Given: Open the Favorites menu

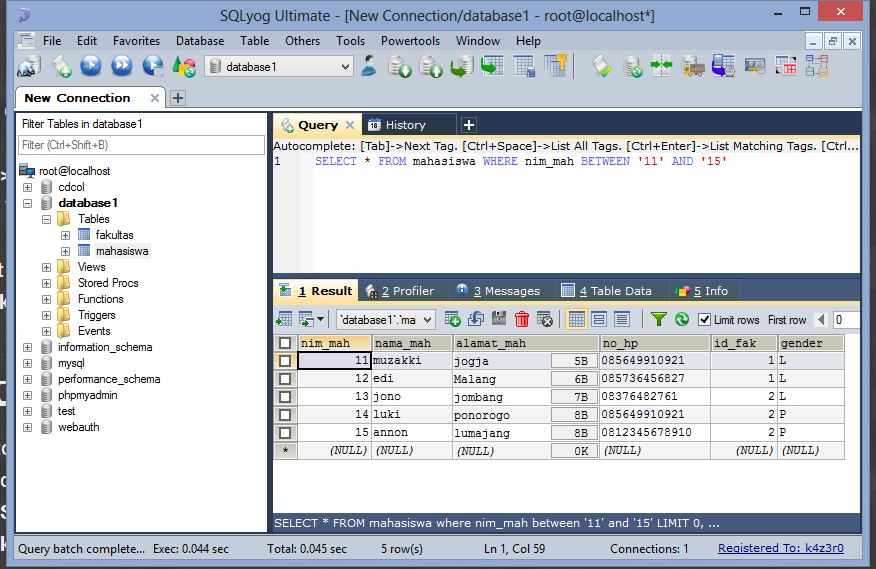Looking at the screenshot, I should 136,41.
